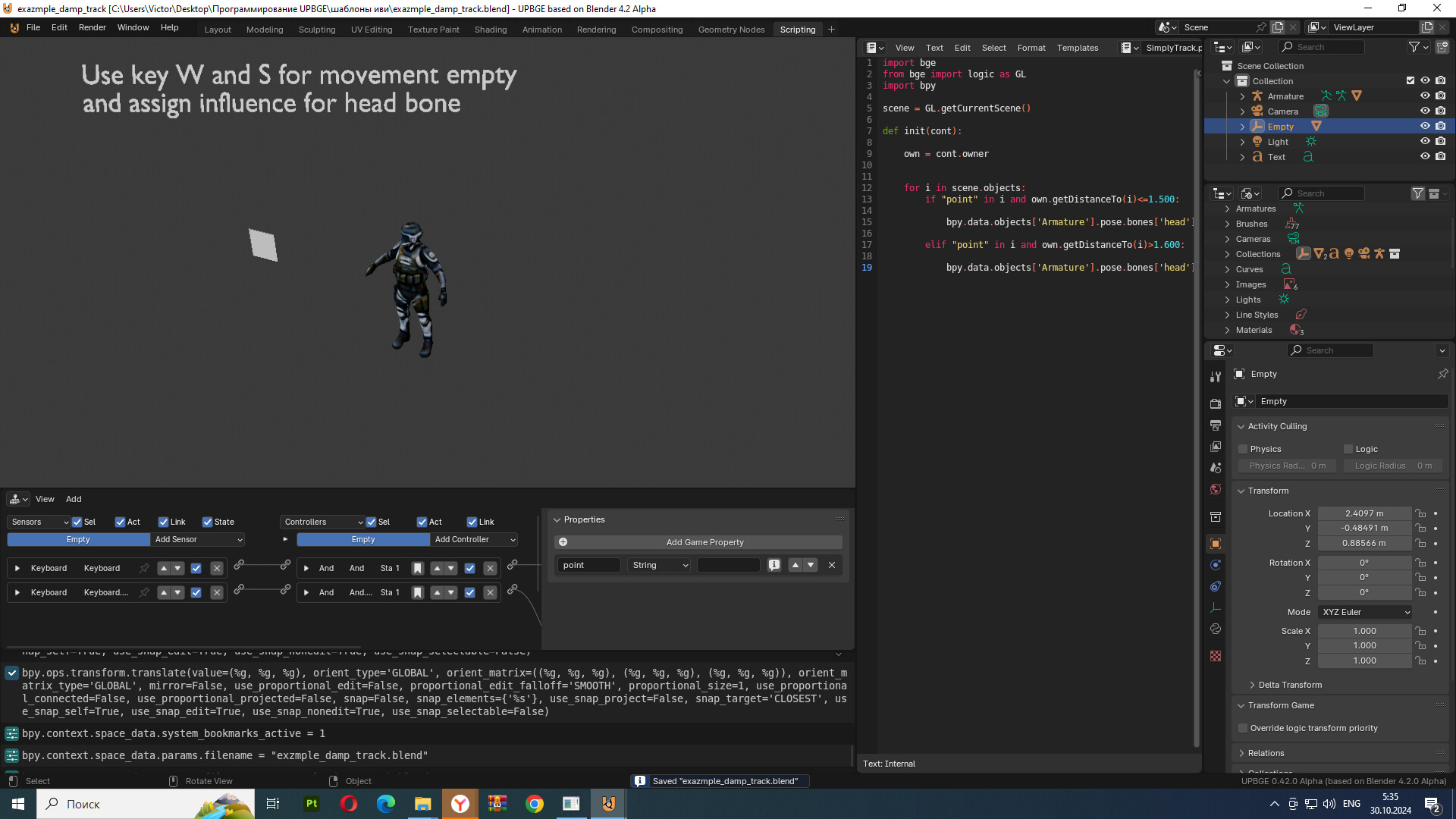Open the Add Controller dropdown button
Viewport: 1456px width, 819px height.
[x=475, y=539]
